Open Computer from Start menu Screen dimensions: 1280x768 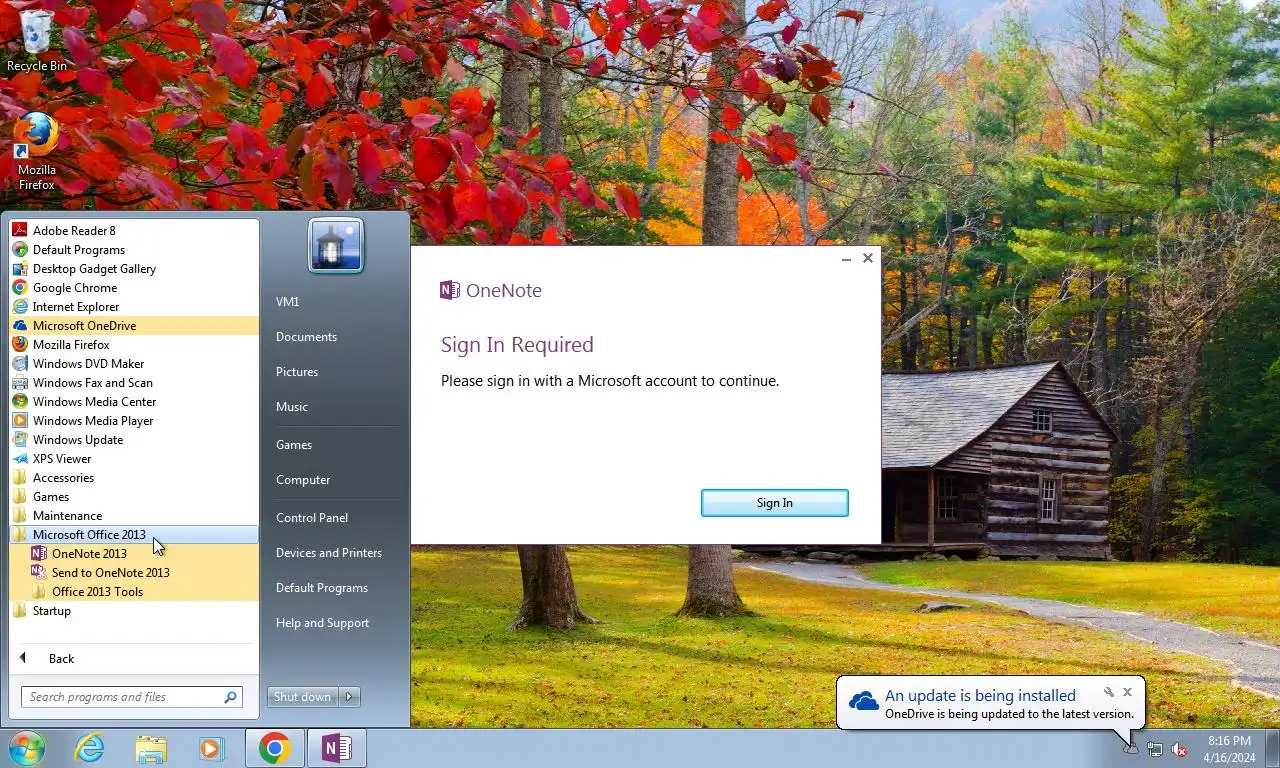(303, 480)
